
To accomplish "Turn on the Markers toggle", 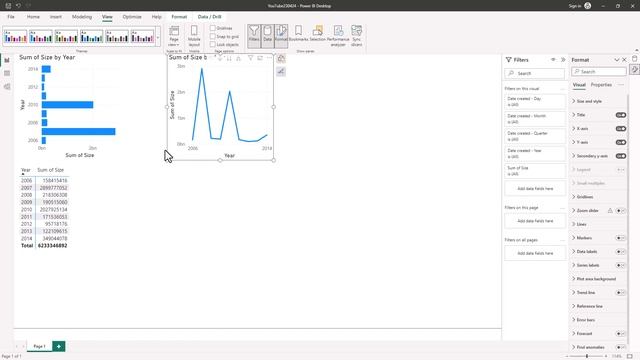I will pos(620,238).
